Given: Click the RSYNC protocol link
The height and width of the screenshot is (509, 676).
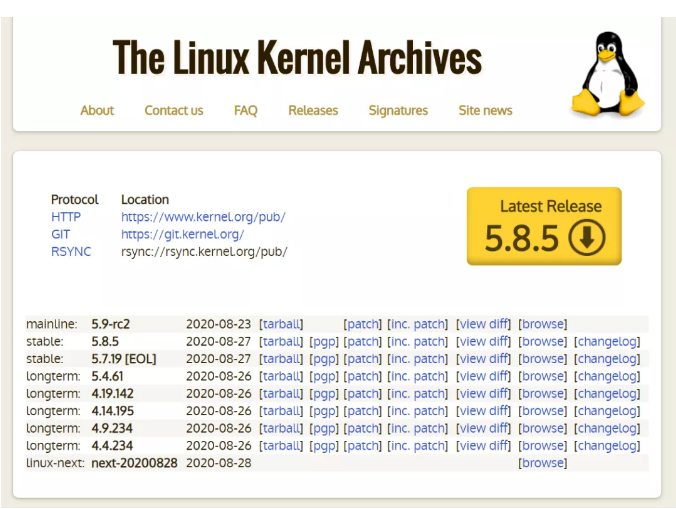Looking at the screenshot, I should (71, 251).
